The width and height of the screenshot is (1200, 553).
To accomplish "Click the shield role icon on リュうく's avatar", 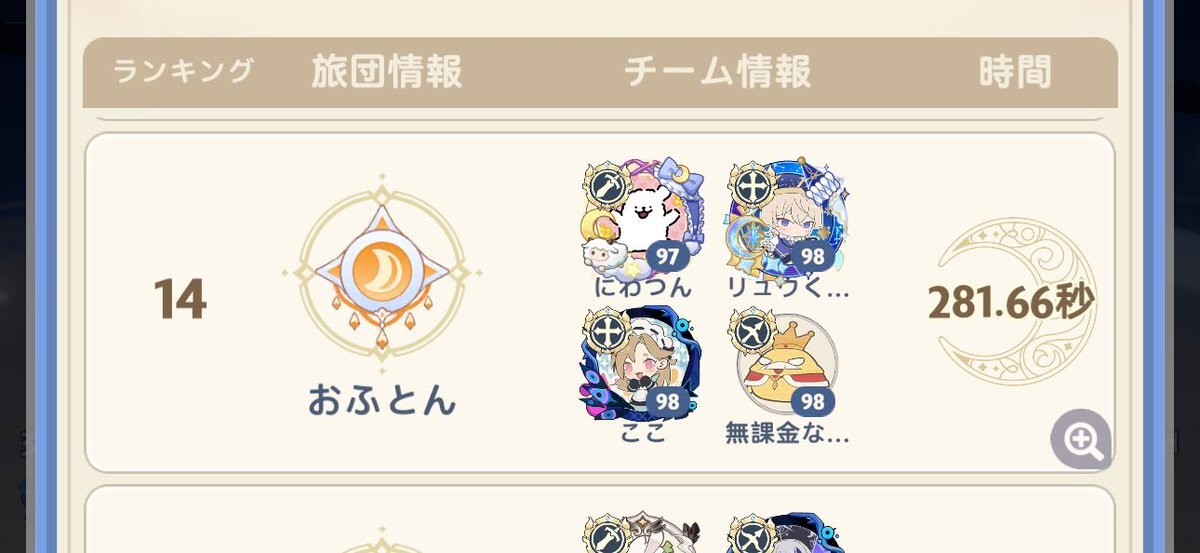I will point(752,184).
